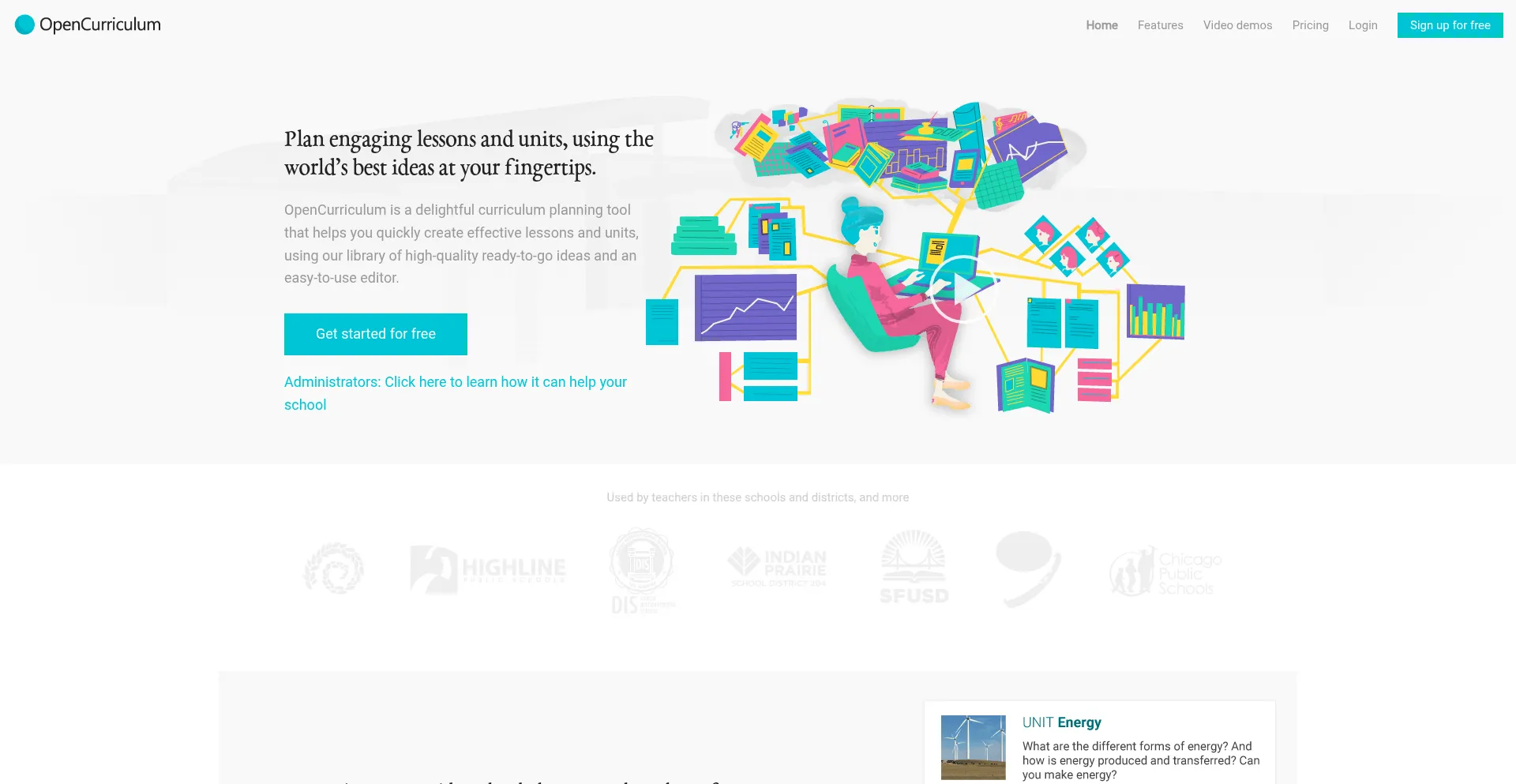The width and height of the screenshot is (1516, 784).
Task: Click the SFUSD sunrise bridge logo
Action: (x=914, y=566)
